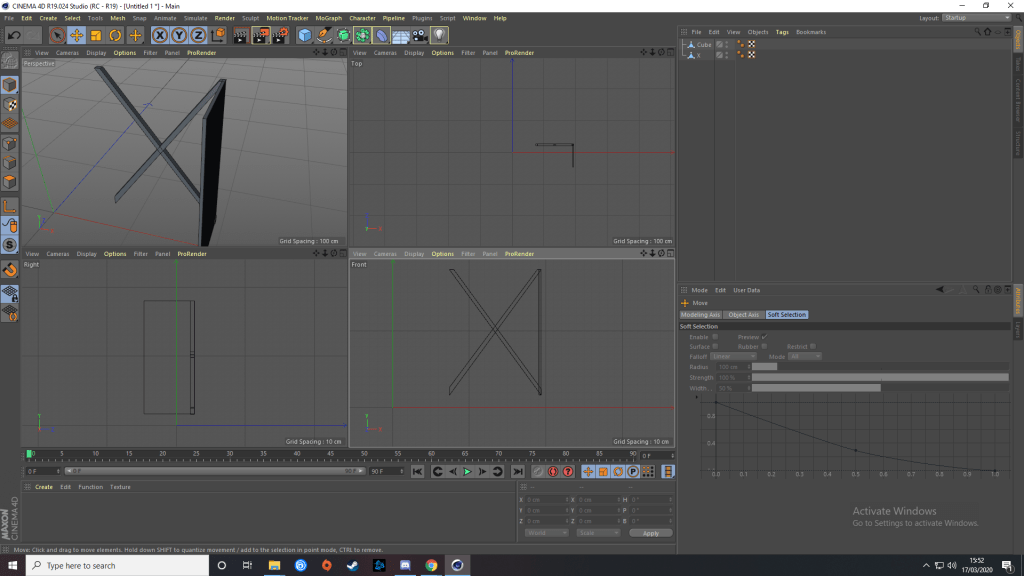
Task: Select the Rotate tool in top toolbar
Action: click(115, 36)
